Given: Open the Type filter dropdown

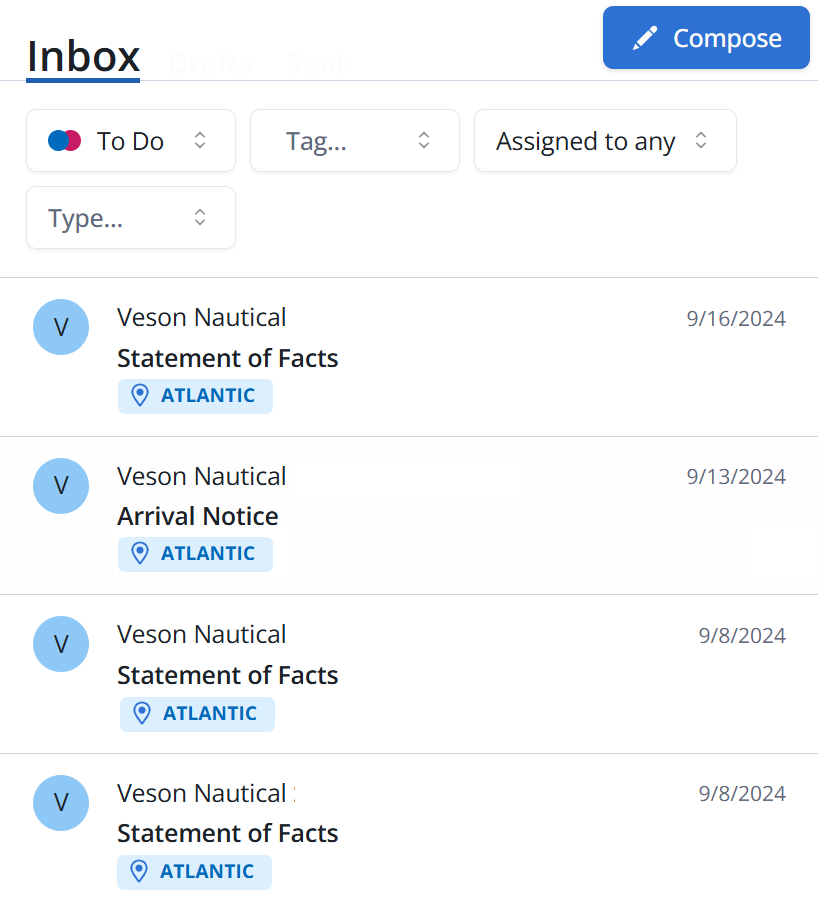Looking at the screenshot, I should (x=131, y=217).
